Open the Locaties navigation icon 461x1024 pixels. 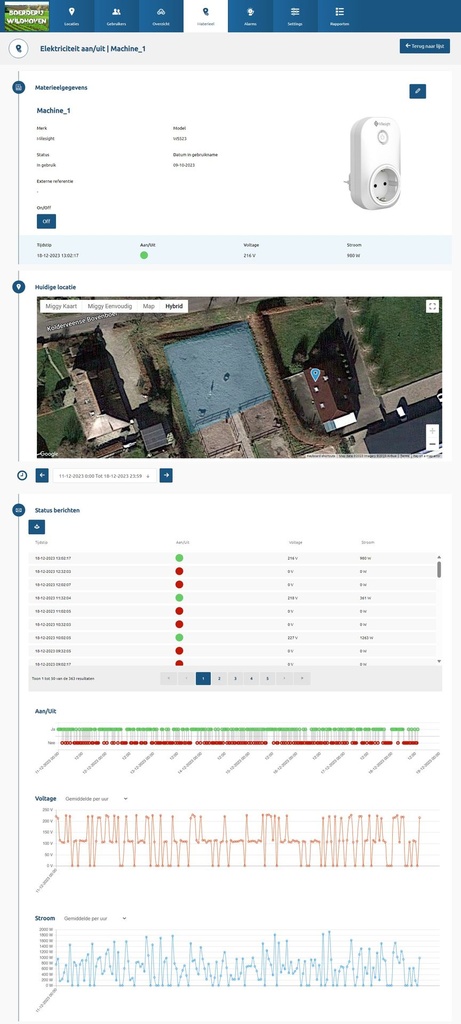(72, 16)
